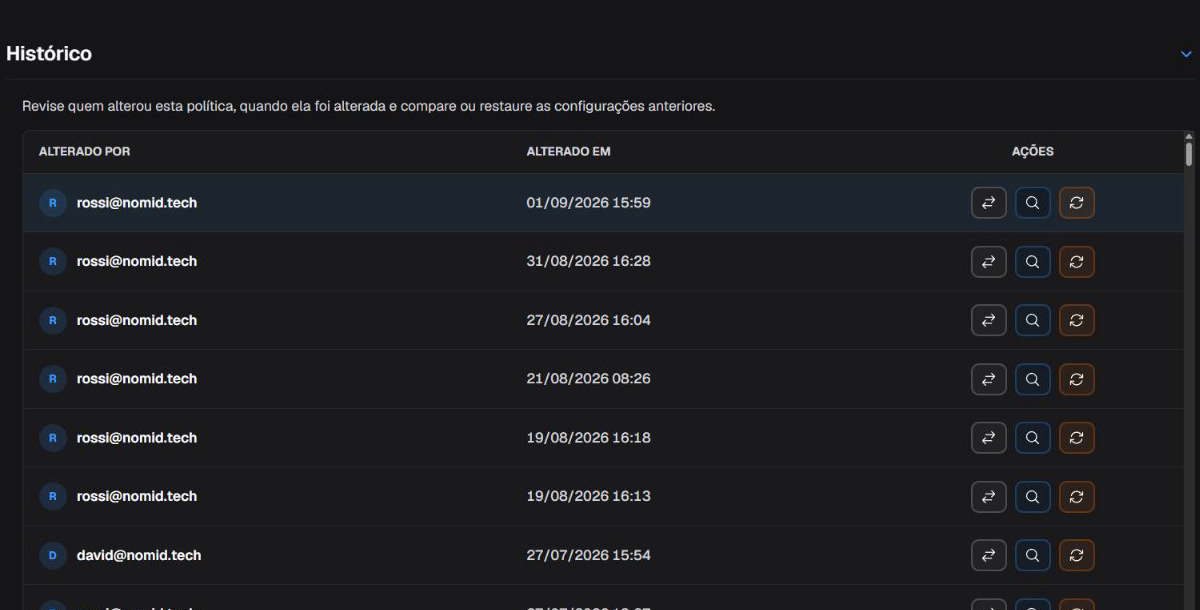
Task: Compare the 01/09/2026 15:59 version
Action: (989, 203)
